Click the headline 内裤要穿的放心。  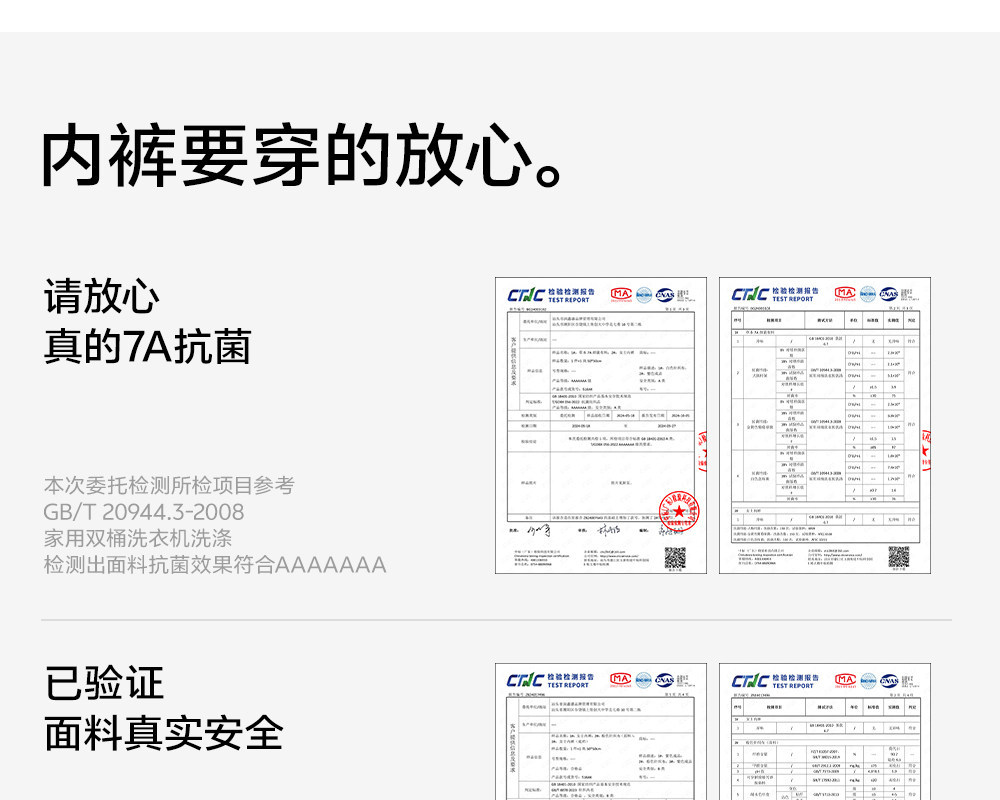point(302,156)
